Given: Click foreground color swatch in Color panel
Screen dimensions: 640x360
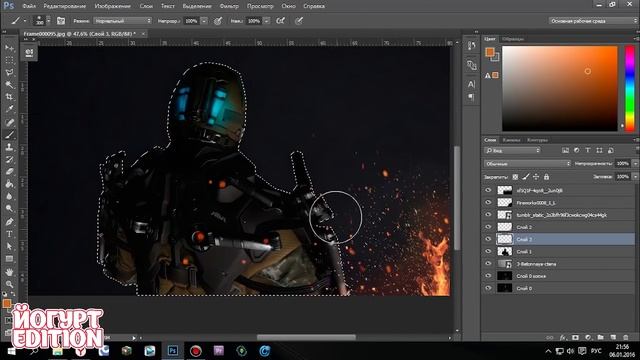Looking at the screenshot, I should 489,52.
